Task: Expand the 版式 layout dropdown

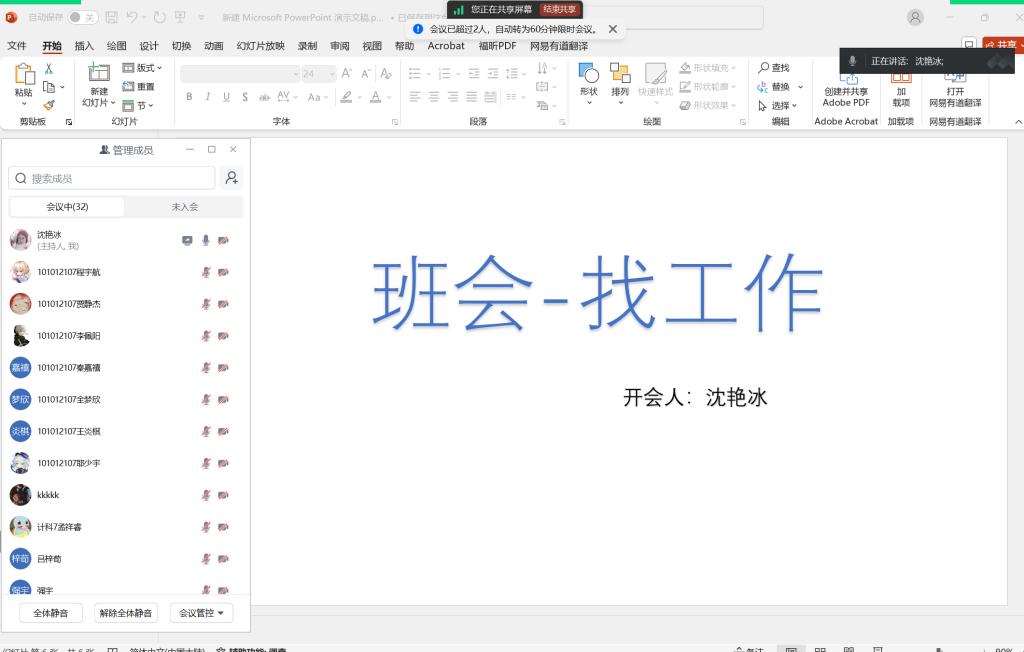Action: (142, 68)
